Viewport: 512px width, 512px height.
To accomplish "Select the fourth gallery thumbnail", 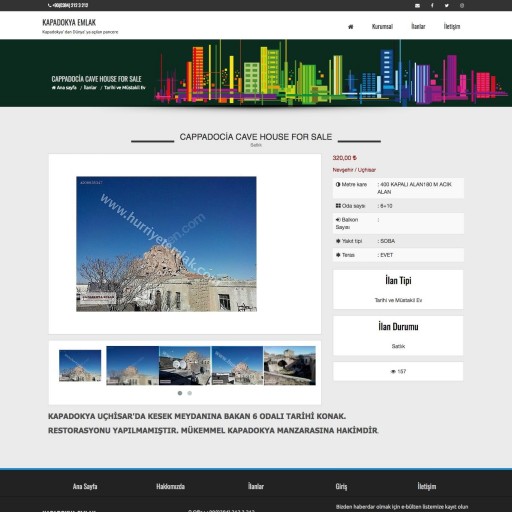I will click(x=237, y=366).
